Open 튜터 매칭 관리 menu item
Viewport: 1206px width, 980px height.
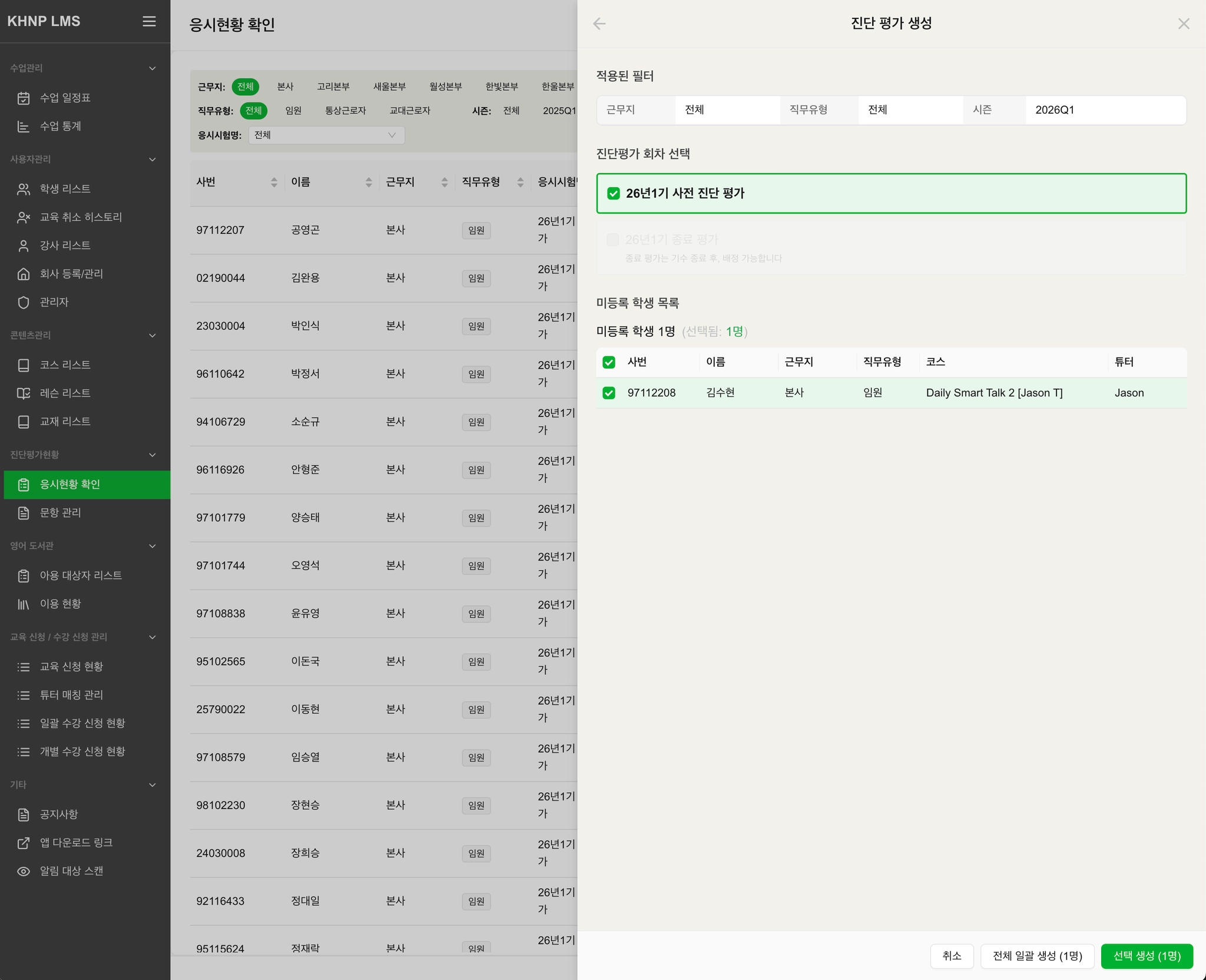(x=71, y=695)
